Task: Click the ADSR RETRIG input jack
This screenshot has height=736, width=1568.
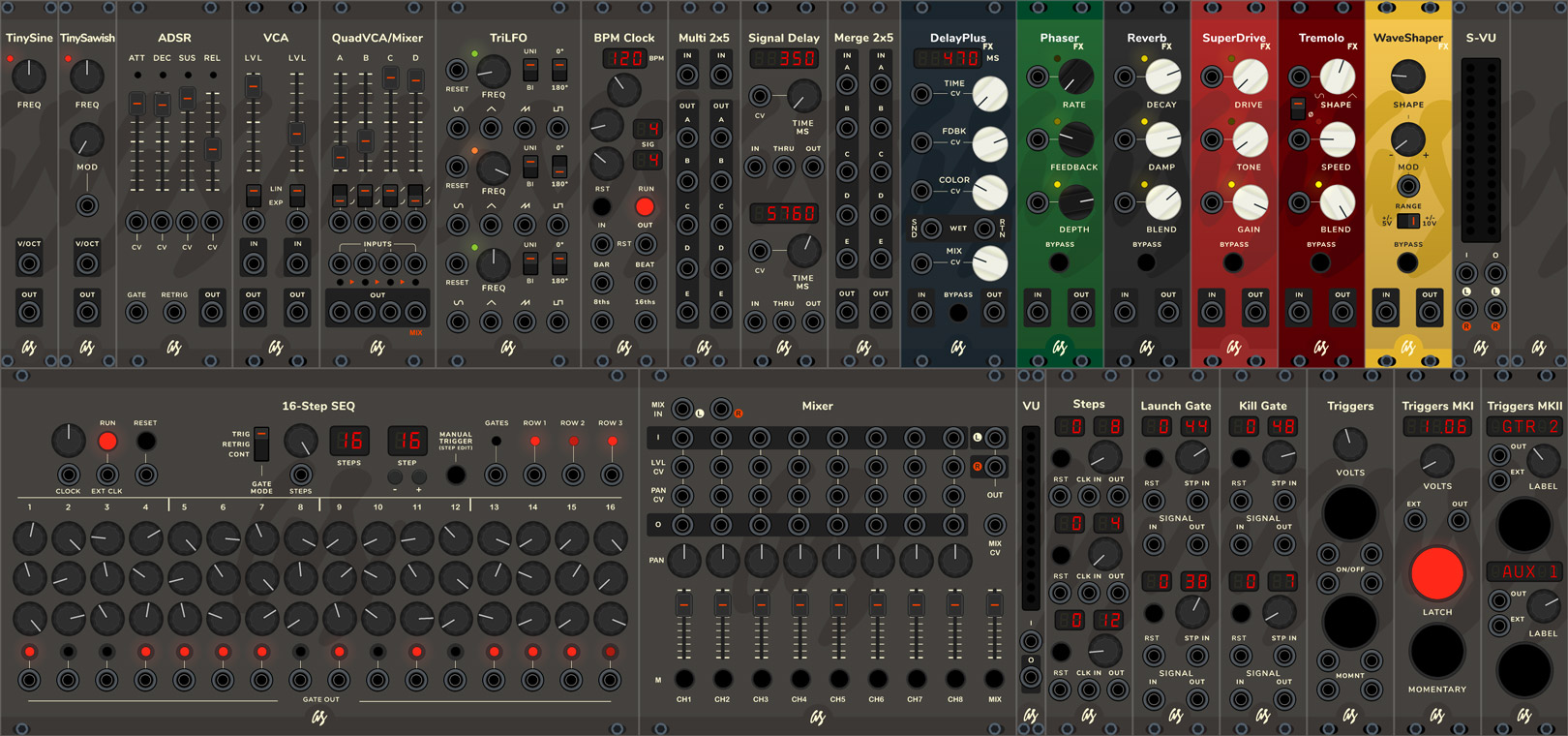Action: (x=174, y=312)
